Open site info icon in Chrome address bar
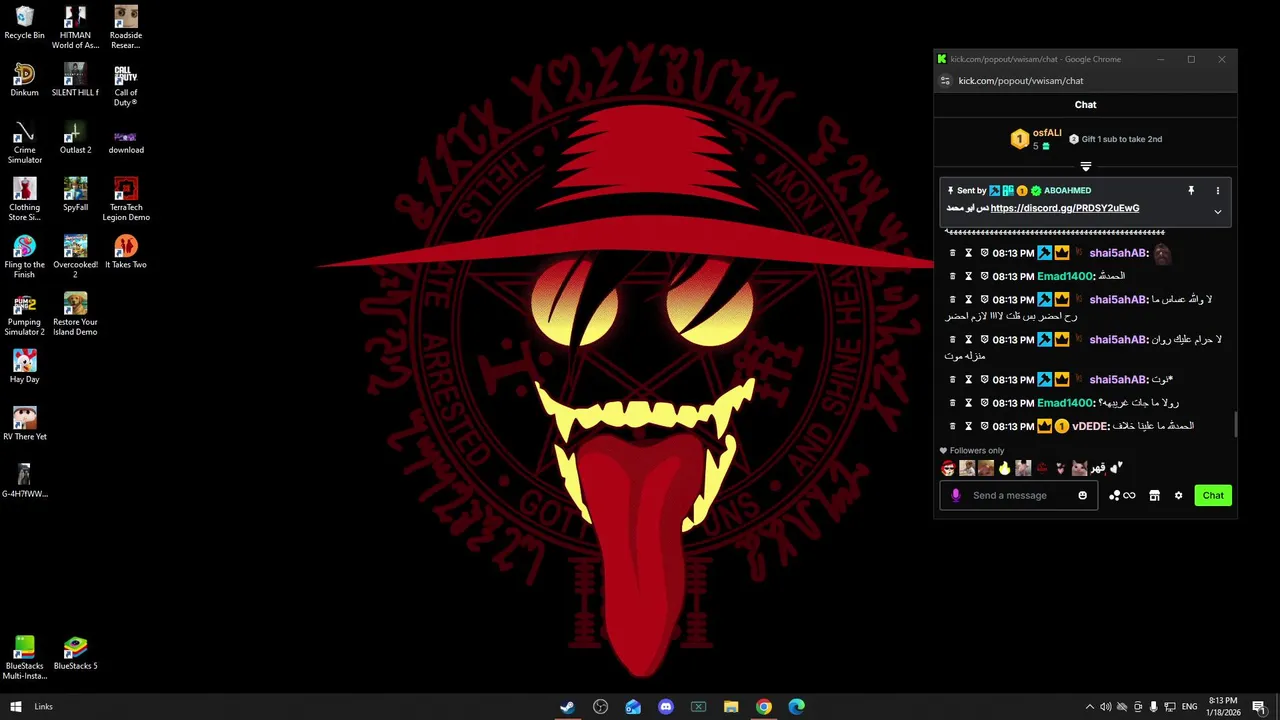The height and width of the screenshot is (720, 1280). (945, 81)
